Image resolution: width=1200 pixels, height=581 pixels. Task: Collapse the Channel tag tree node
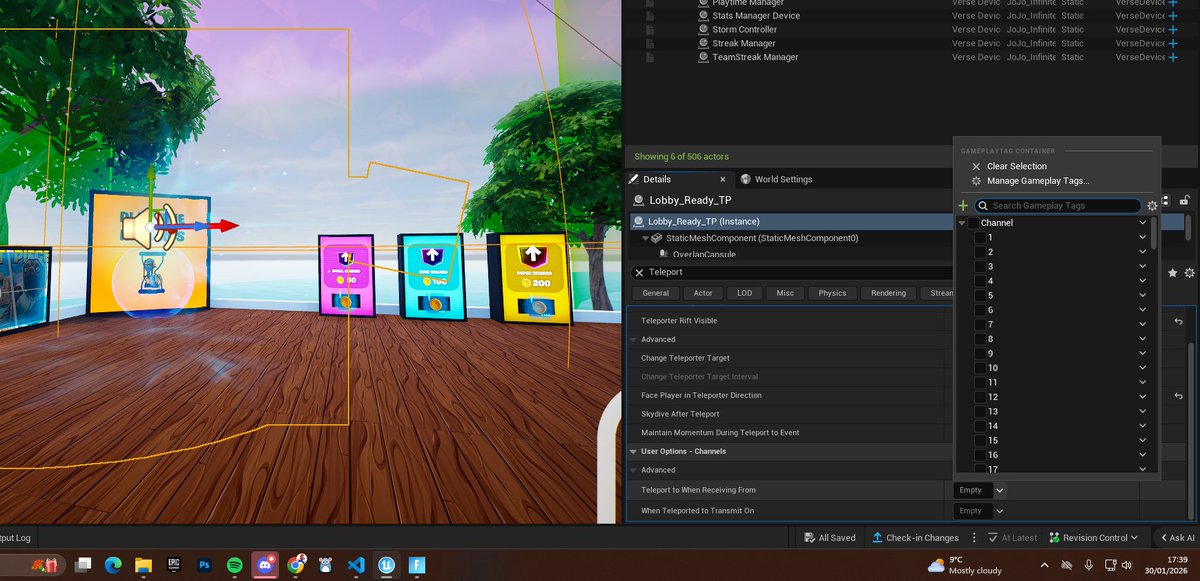(x=962, y=223)
